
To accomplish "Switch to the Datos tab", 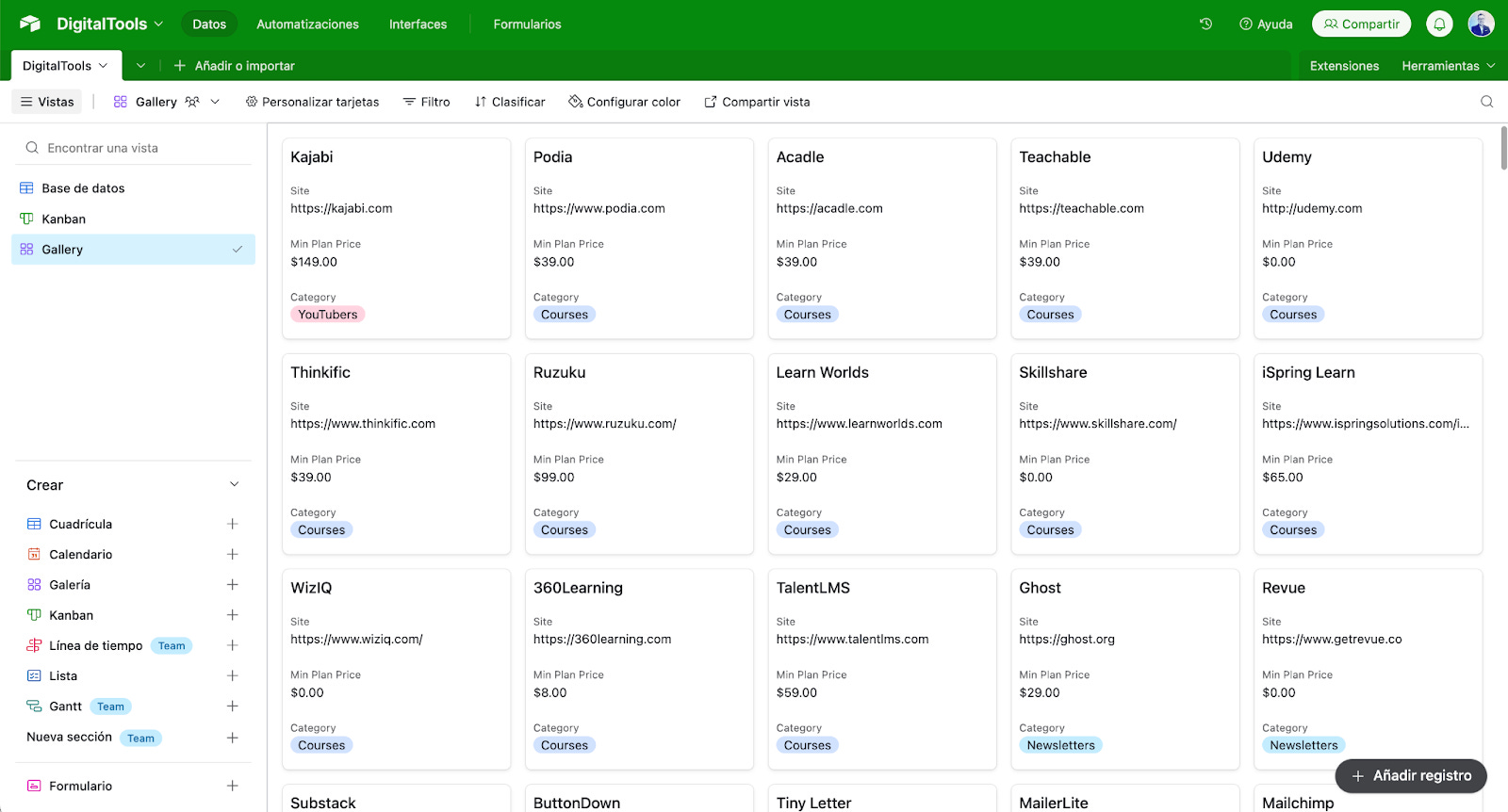I will [209, 24].
